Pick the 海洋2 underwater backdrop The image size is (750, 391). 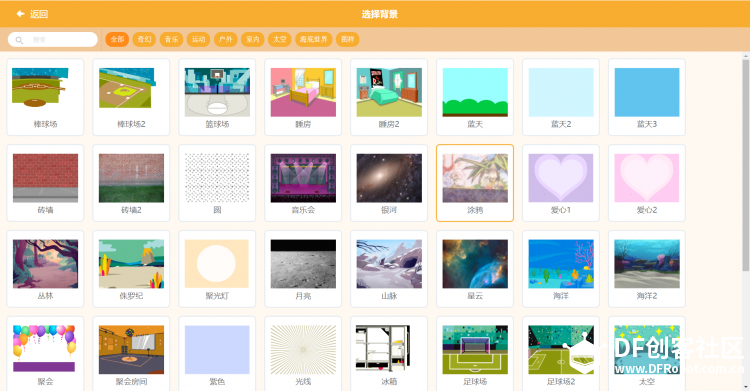coord(647,269)
